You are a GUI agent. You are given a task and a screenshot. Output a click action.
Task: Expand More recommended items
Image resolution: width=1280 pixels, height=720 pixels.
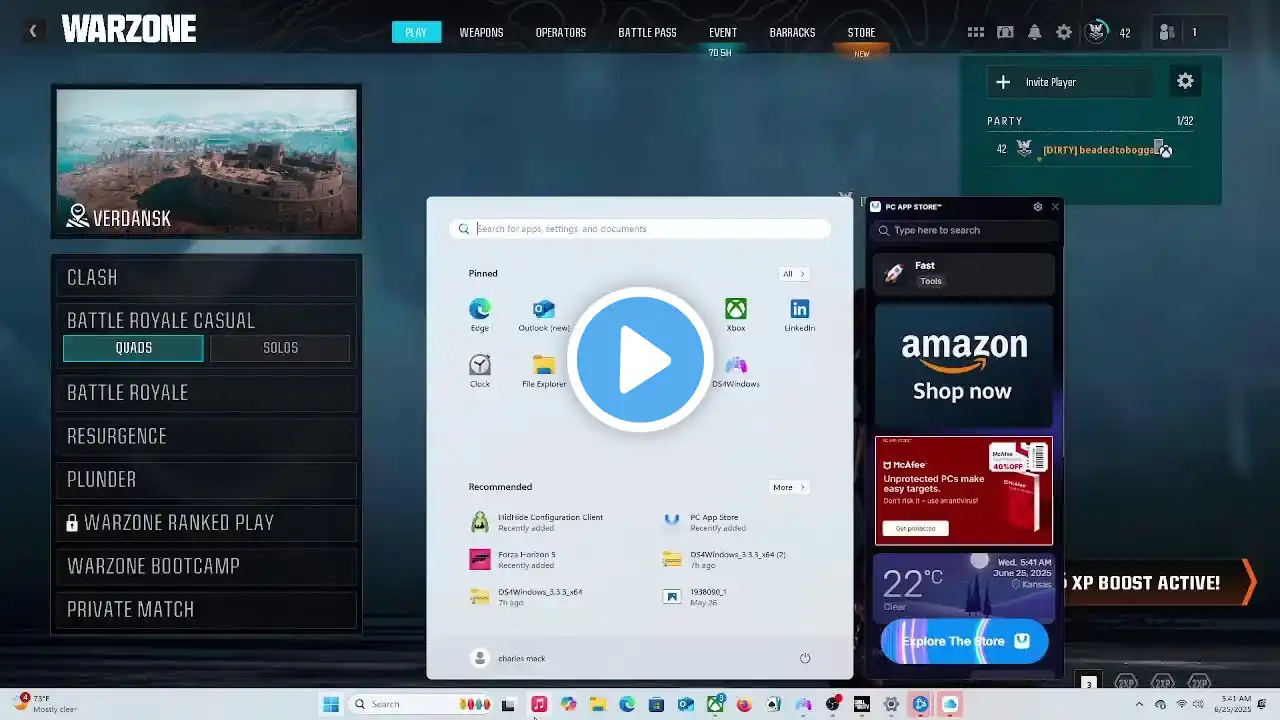[x=789, y=487]
